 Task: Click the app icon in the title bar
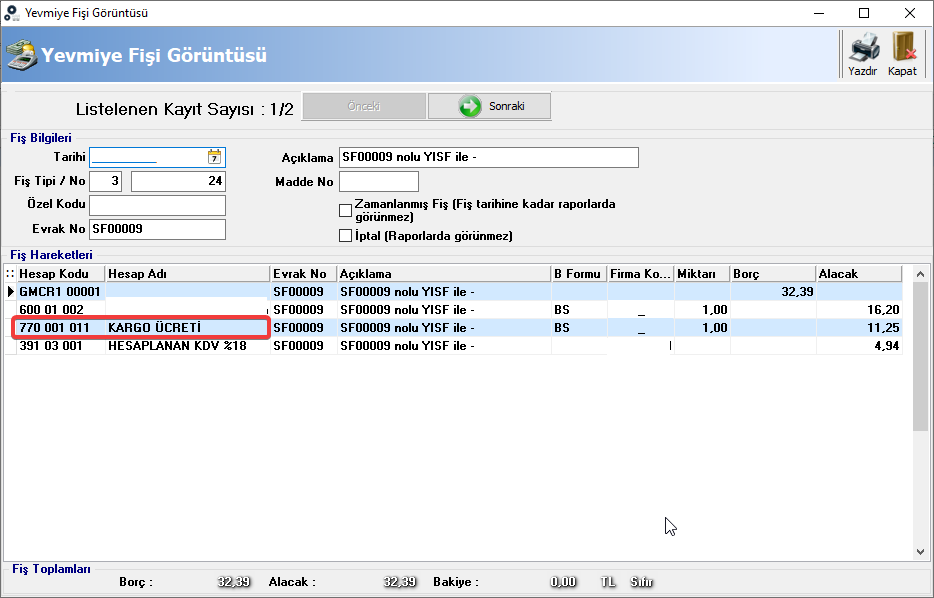pos(11,13)
